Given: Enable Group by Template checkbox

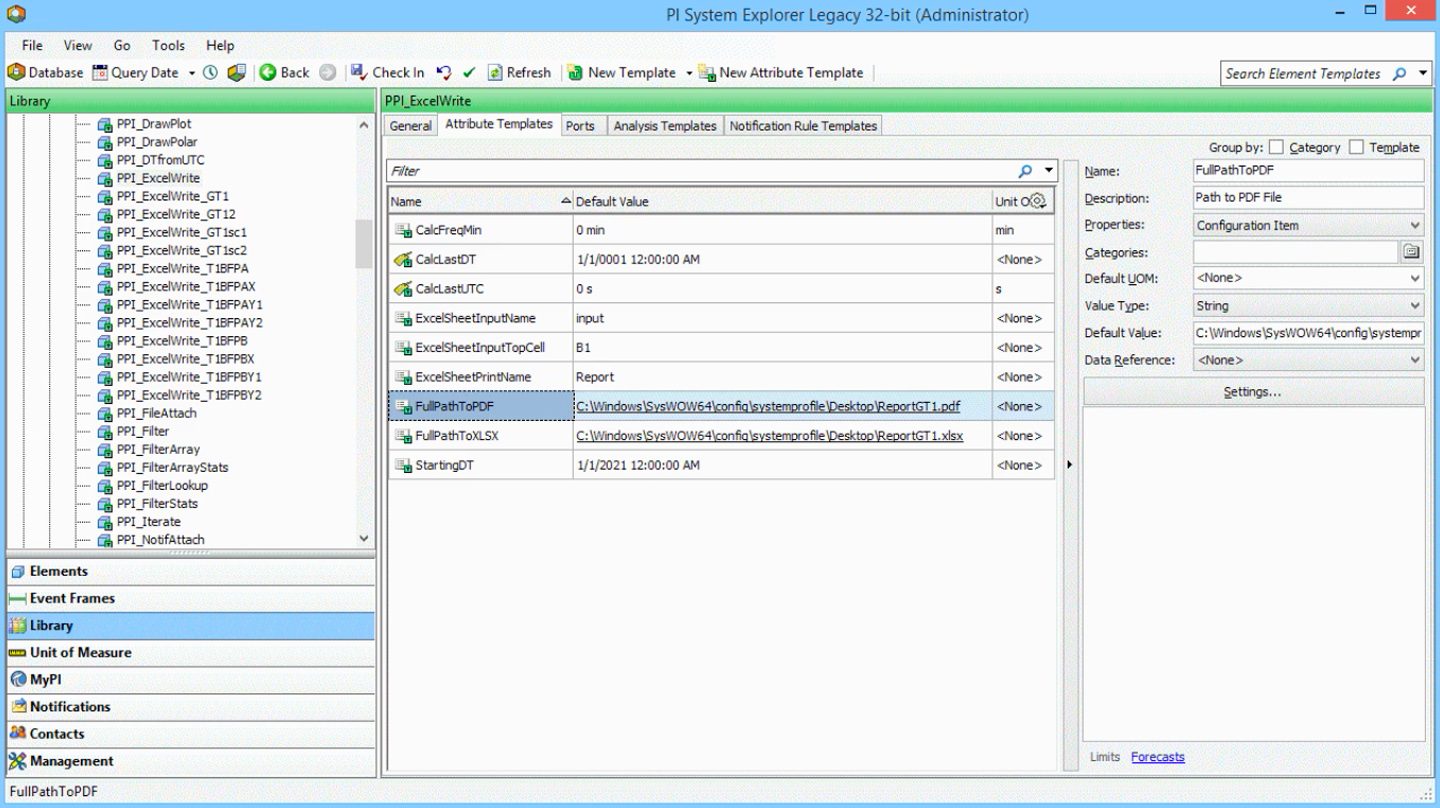Looking at the screenshot, I should tap(1356, 147).
